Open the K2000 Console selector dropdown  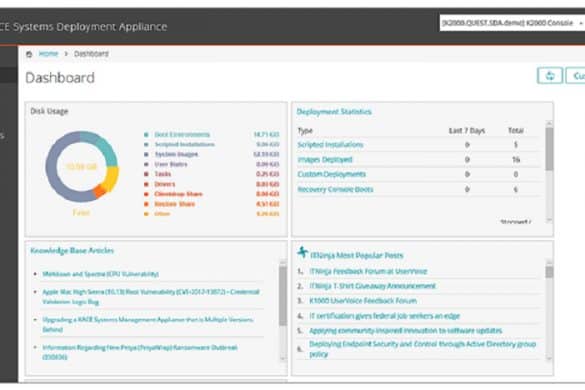pyautogui.click(x=512, y=23)
